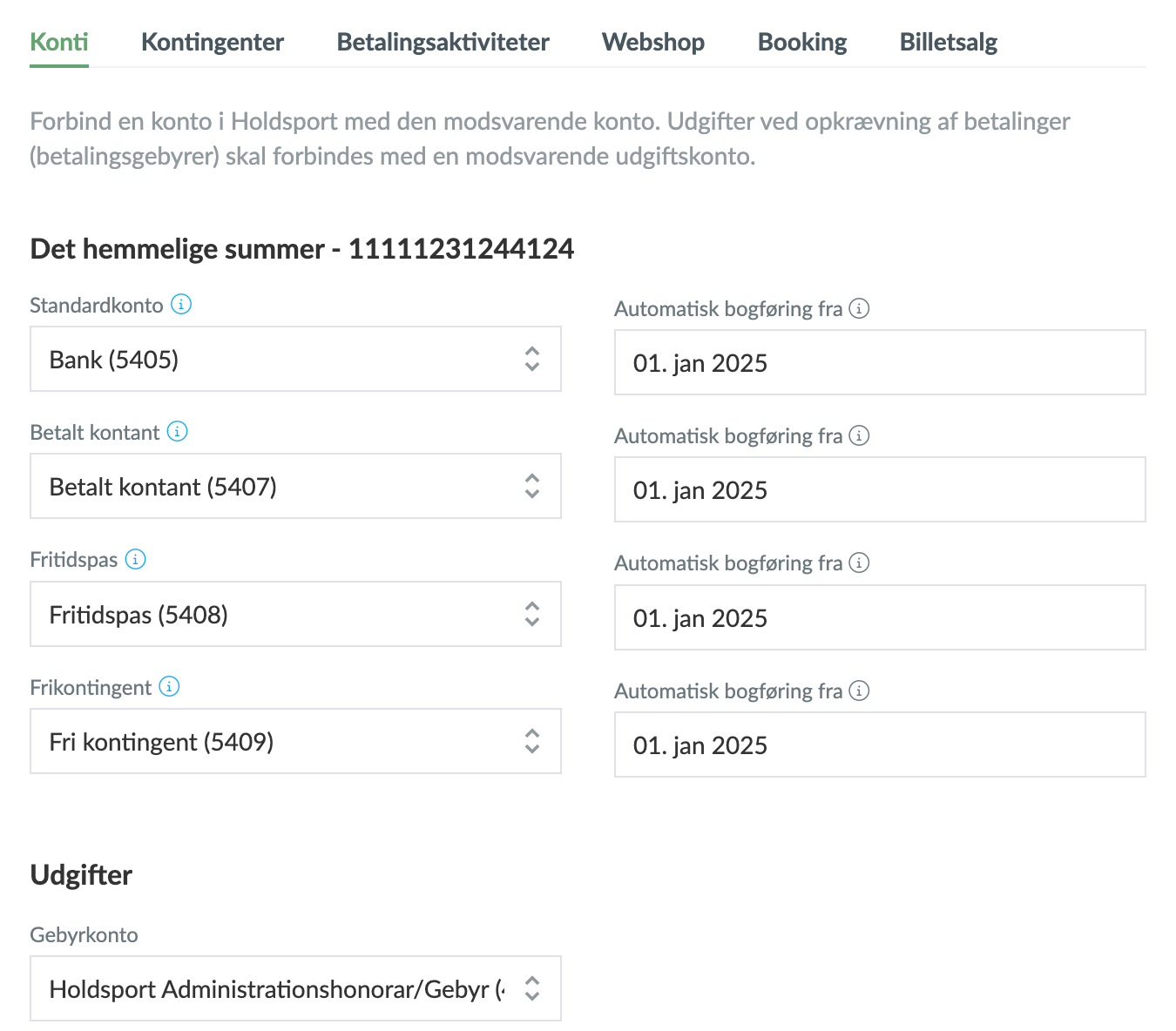This screenshot has height=1031, width=1176.
Task: Open the Billetsalg tab
Action: (948, 42)
